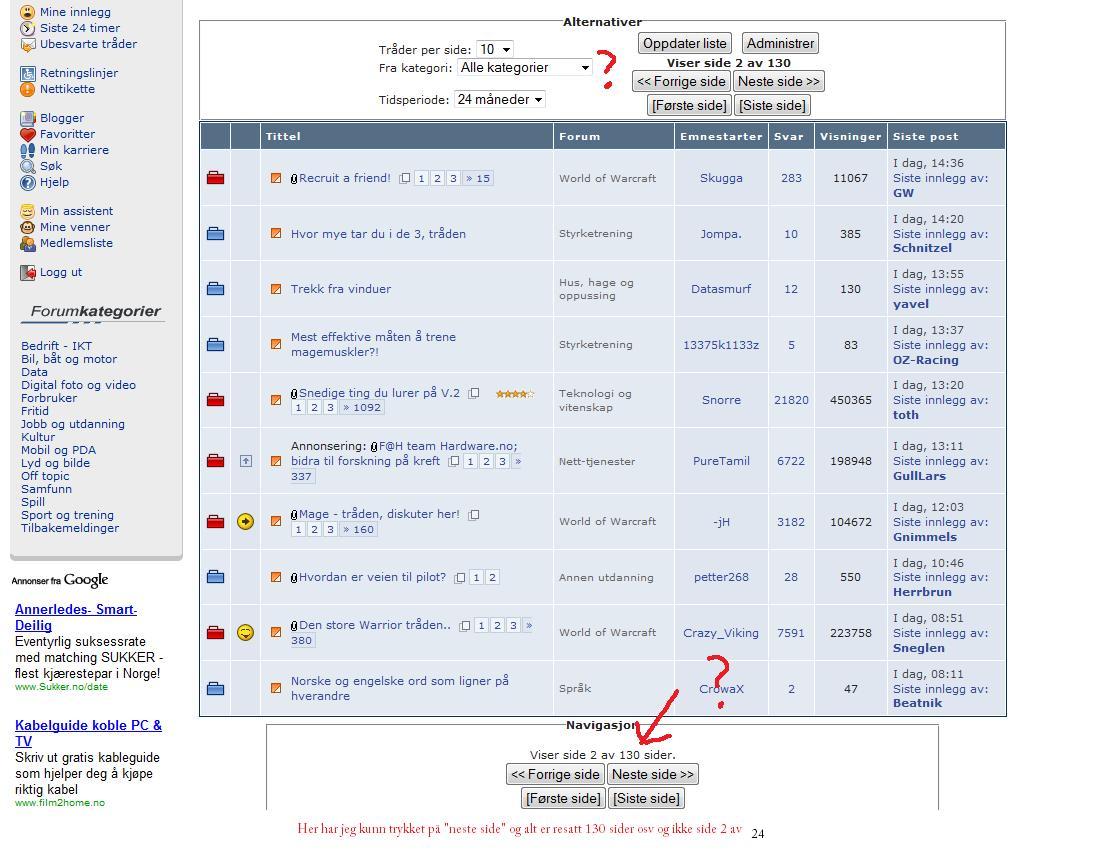Click multipage icon next to Hvordan er veien til pilot

[461, 578]
